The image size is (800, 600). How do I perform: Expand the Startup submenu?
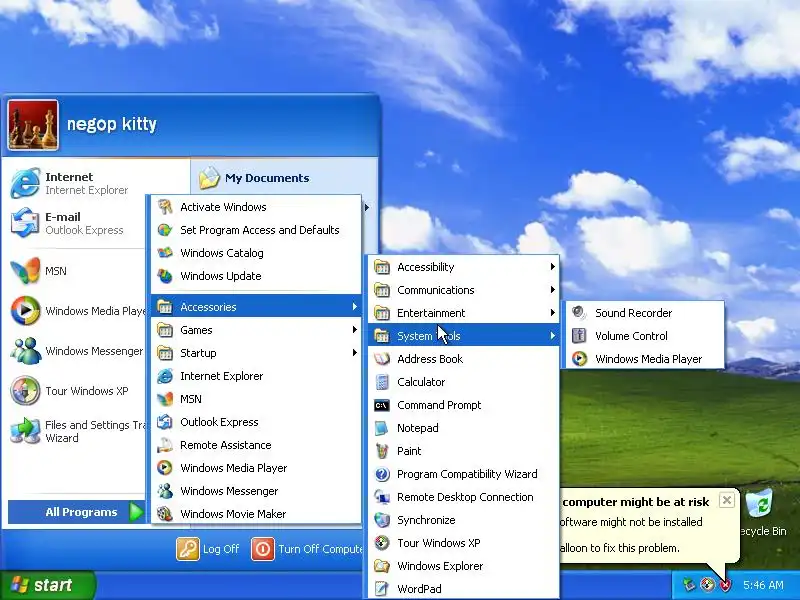256,353
